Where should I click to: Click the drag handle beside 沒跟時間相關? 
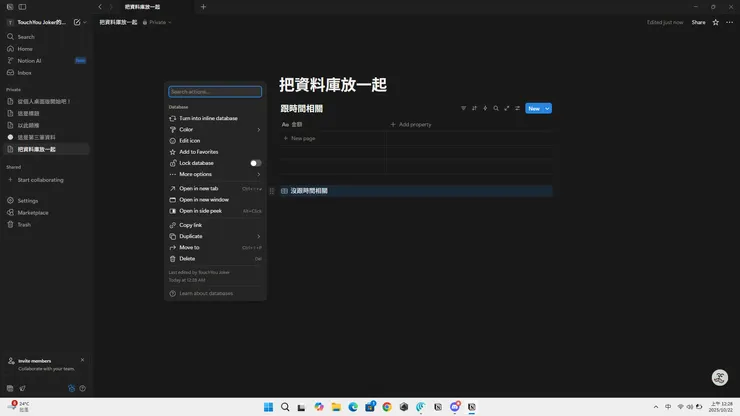tap(271, 191)
